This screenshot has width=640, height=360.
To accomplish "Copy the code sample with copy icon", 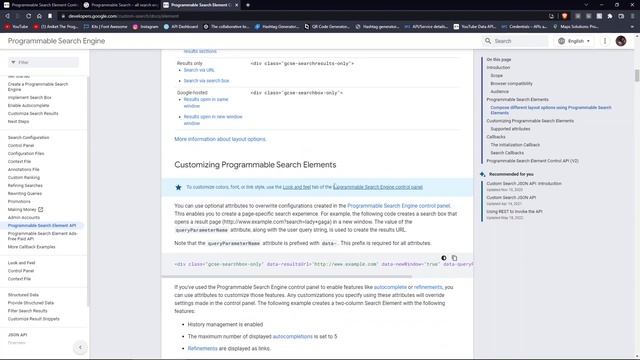I will (454, 258).
